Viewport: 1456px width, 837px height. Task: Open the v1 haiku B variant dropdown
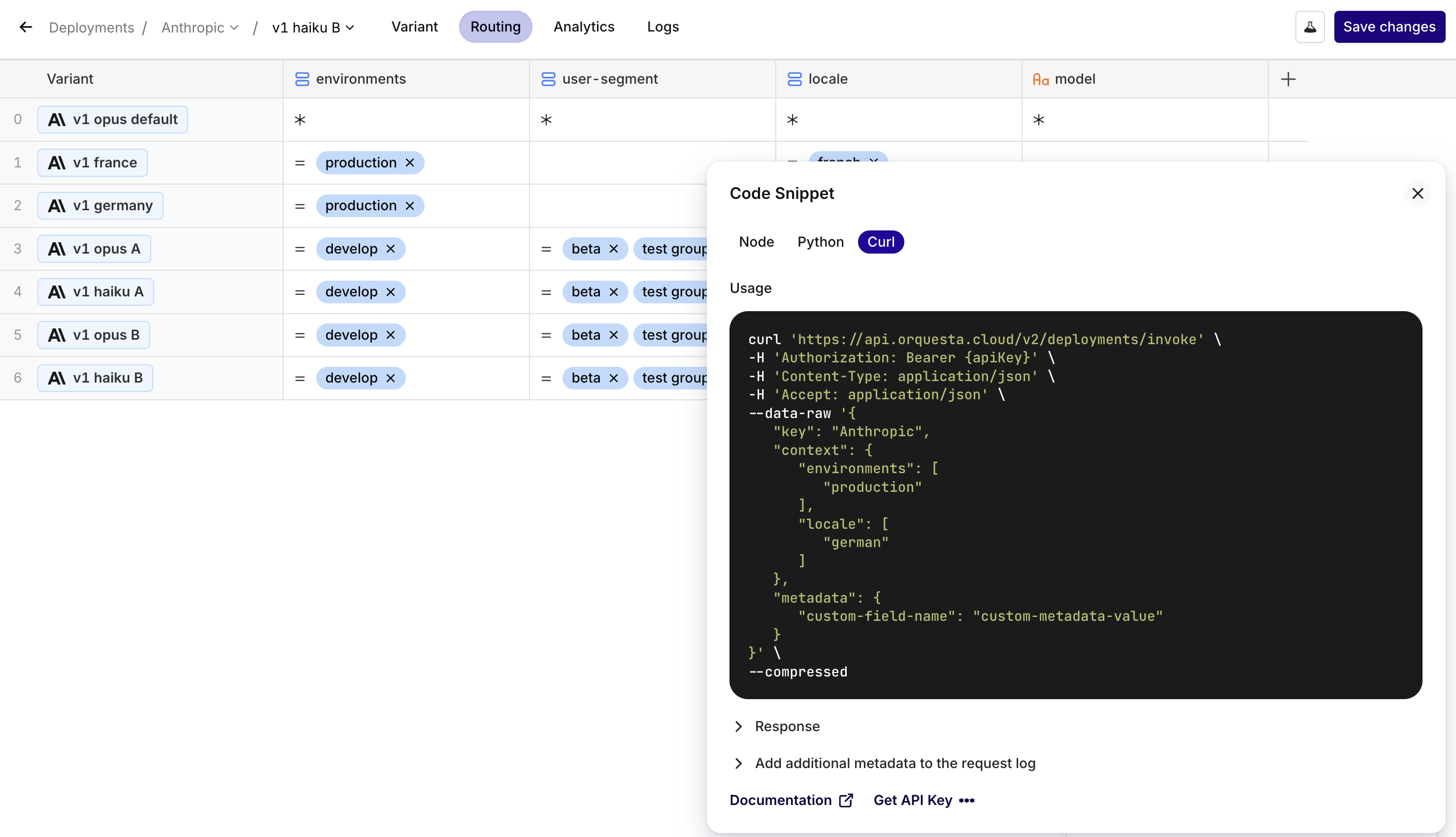pyautogui.click(x=313, y=28)
